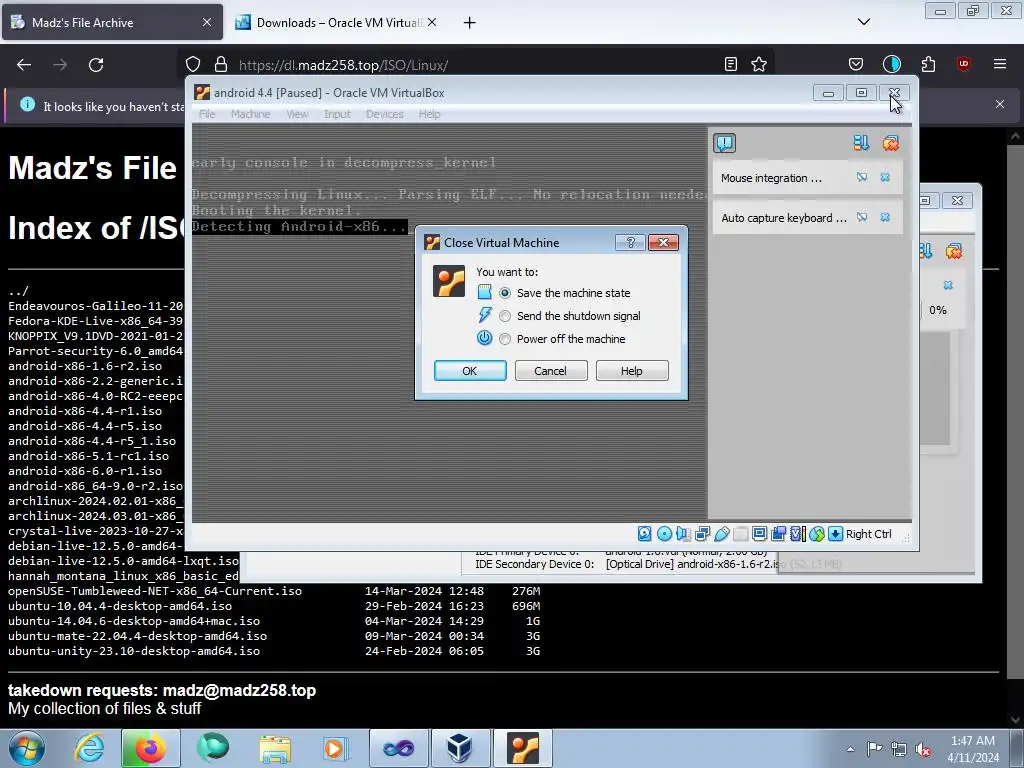Viewport: 1024px width, 768px height.
Task: Click the audio status bar icon
Action: (683, 534)
